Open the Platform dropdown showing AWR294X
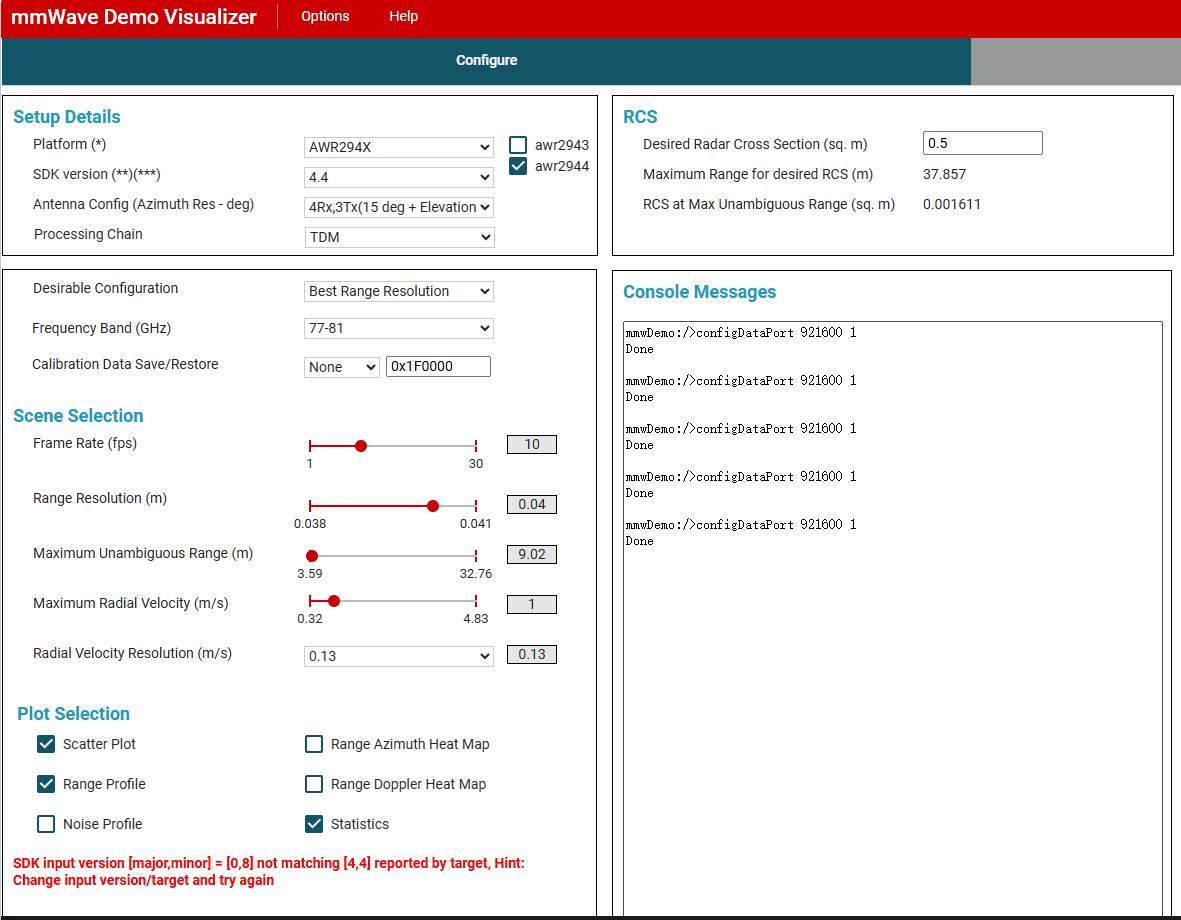The image size is (1181, 920). [x=398, y=147]
